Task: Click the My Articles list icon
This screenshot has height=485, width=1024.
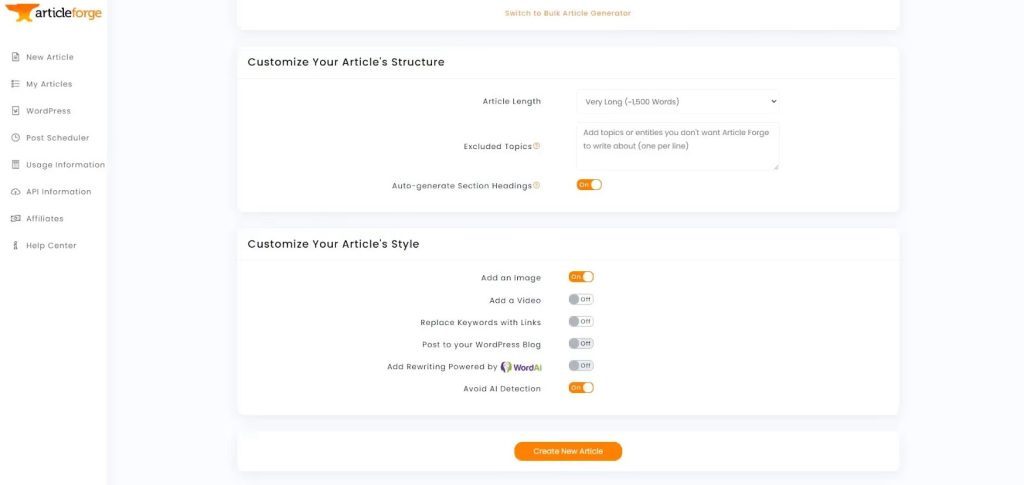Action: (x=16, y=84)
